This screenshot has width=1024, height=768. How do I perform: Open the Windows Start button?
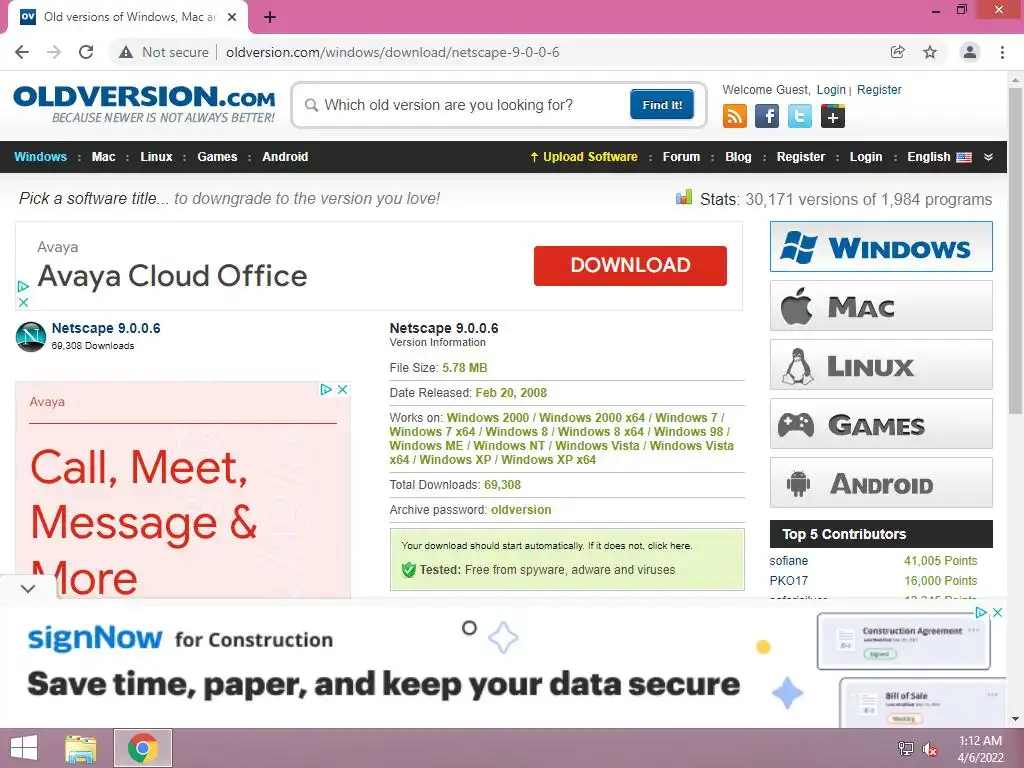(24, 748)
